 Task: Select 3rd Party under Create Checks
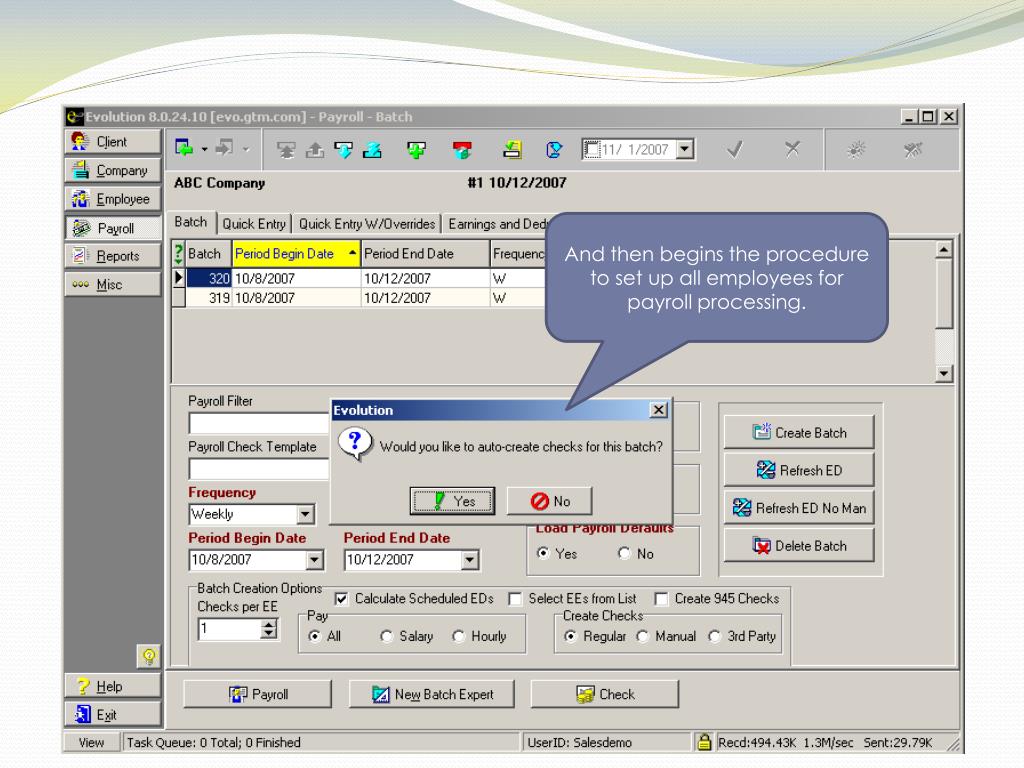coord(714,636)
